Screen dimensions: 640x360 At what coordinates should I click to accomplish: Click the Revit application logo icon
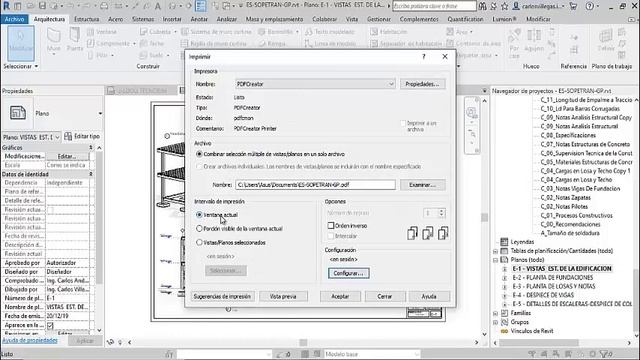coord(6,6)
